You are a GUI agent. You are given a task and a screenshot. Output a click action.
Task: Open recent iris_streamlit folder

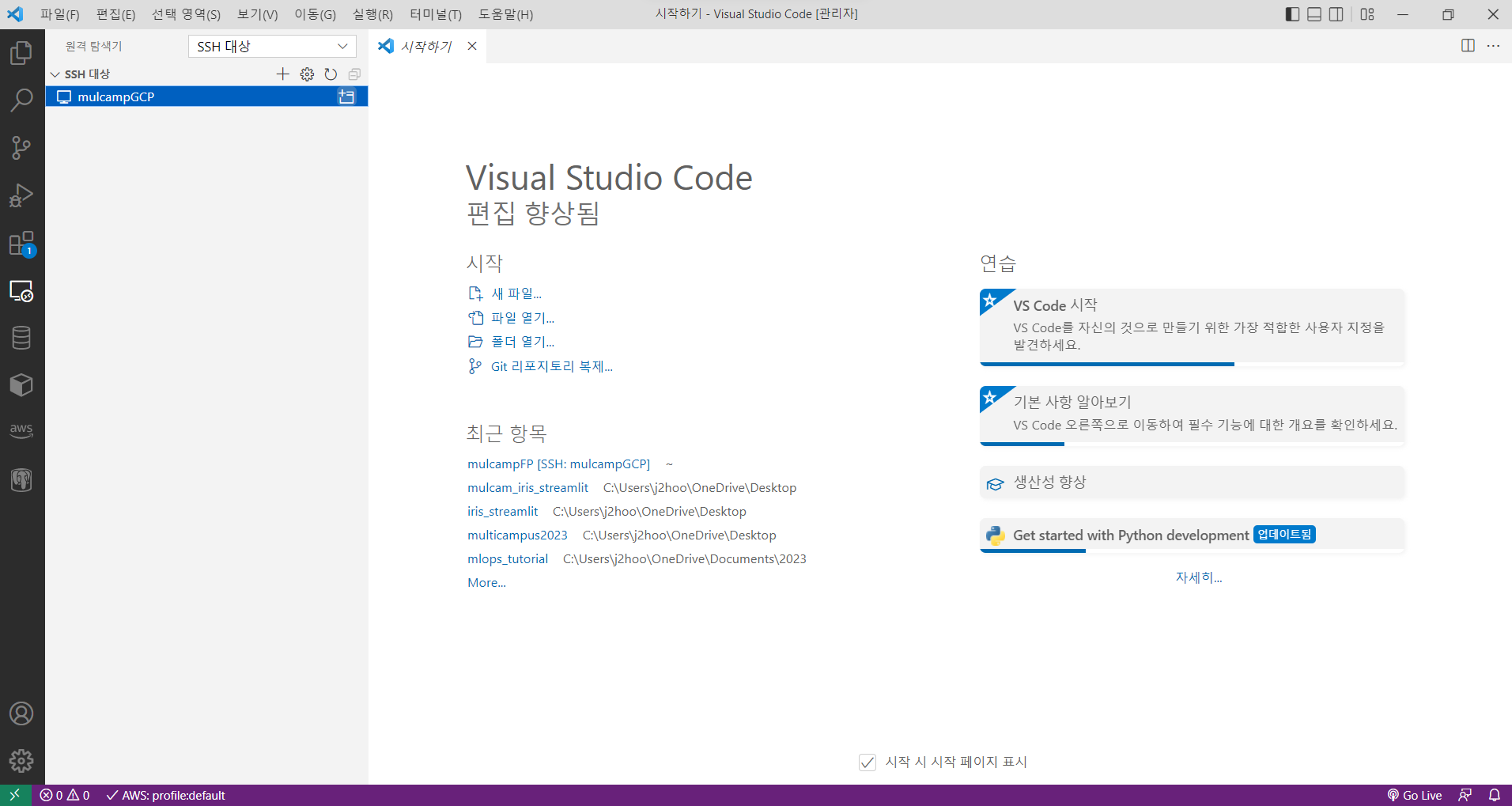click(x=502, y=512)
